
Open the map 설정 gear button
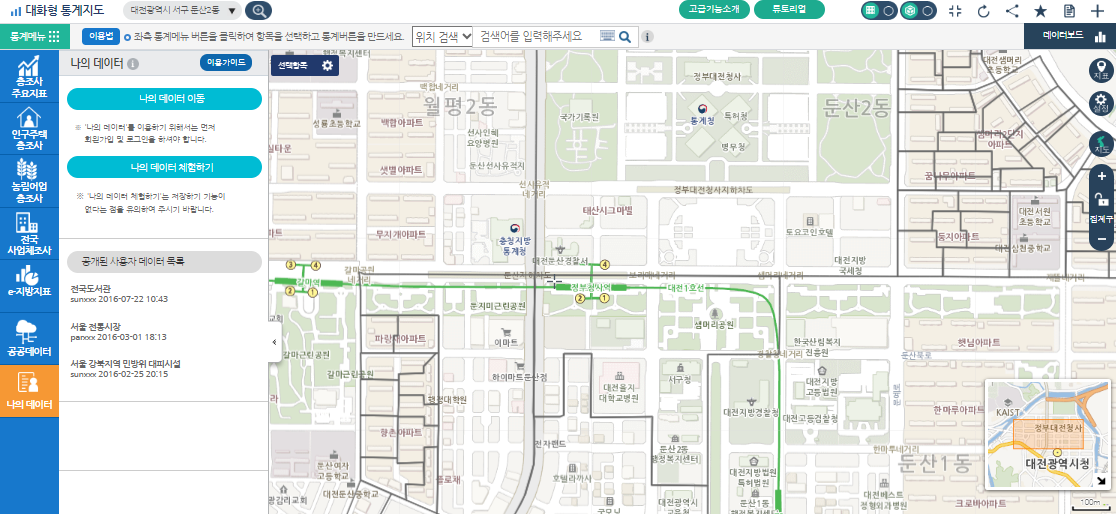pos(1101,103)
